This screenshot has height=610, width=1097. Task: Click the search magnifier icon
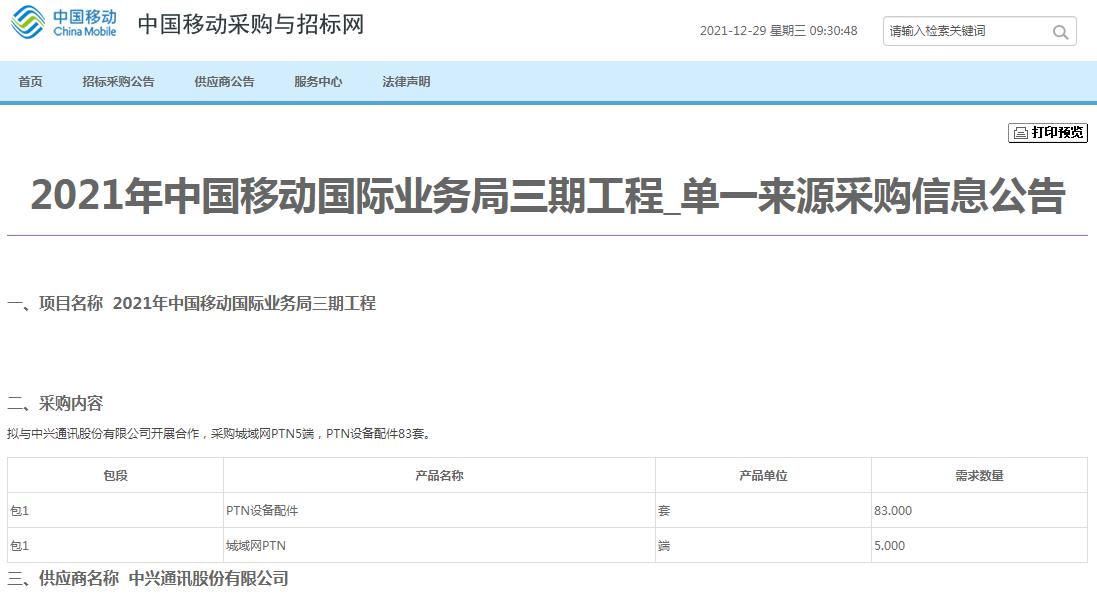(1060, 31)
